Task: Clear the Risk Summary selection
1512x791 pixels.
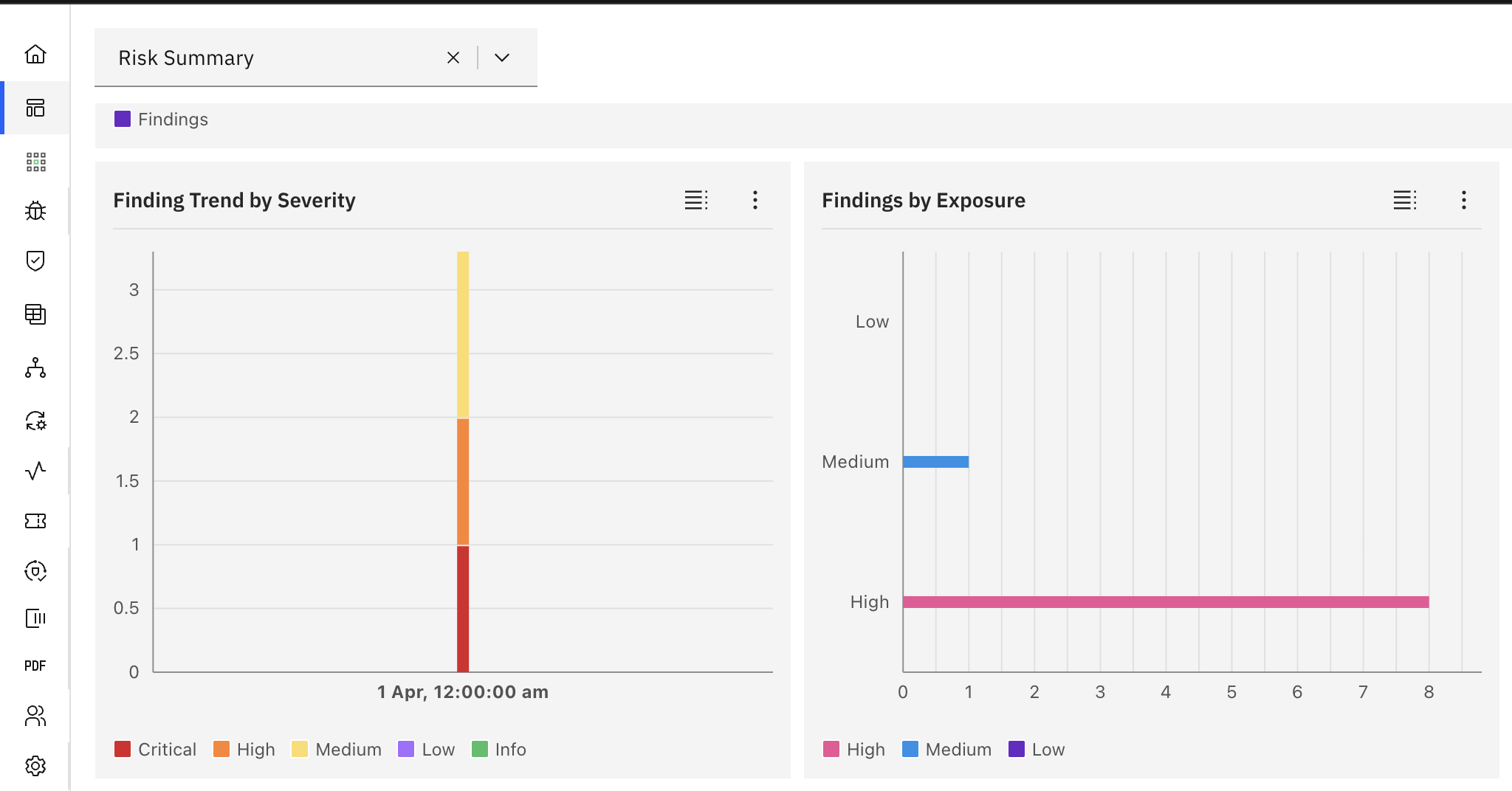Action: coord(453,58)
